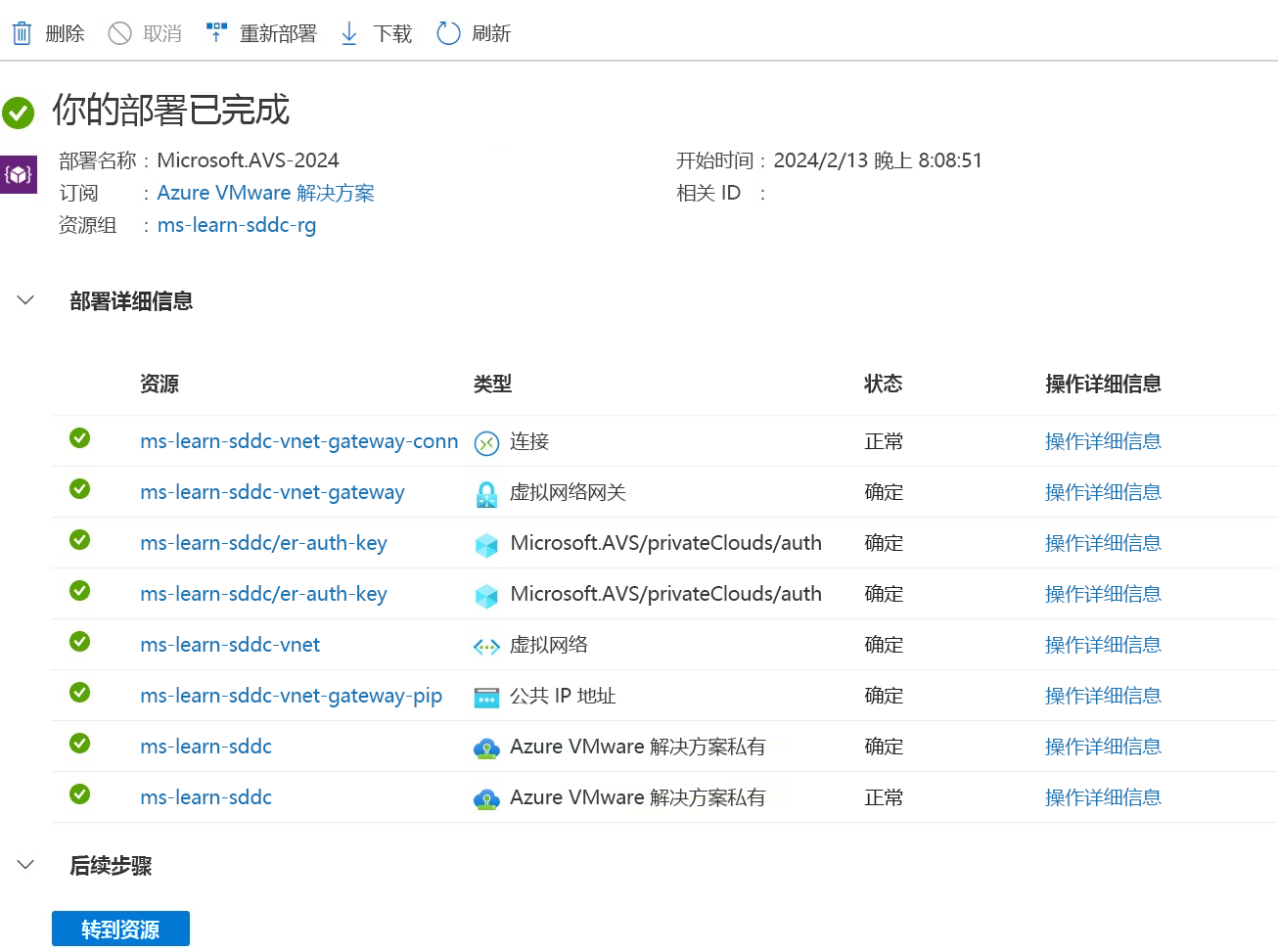Click green status check for ms-learn-sddc-vnet-gateway-conn
Image resolution: width=1278 pixels, height=952 pixels.
coord(80,438)
